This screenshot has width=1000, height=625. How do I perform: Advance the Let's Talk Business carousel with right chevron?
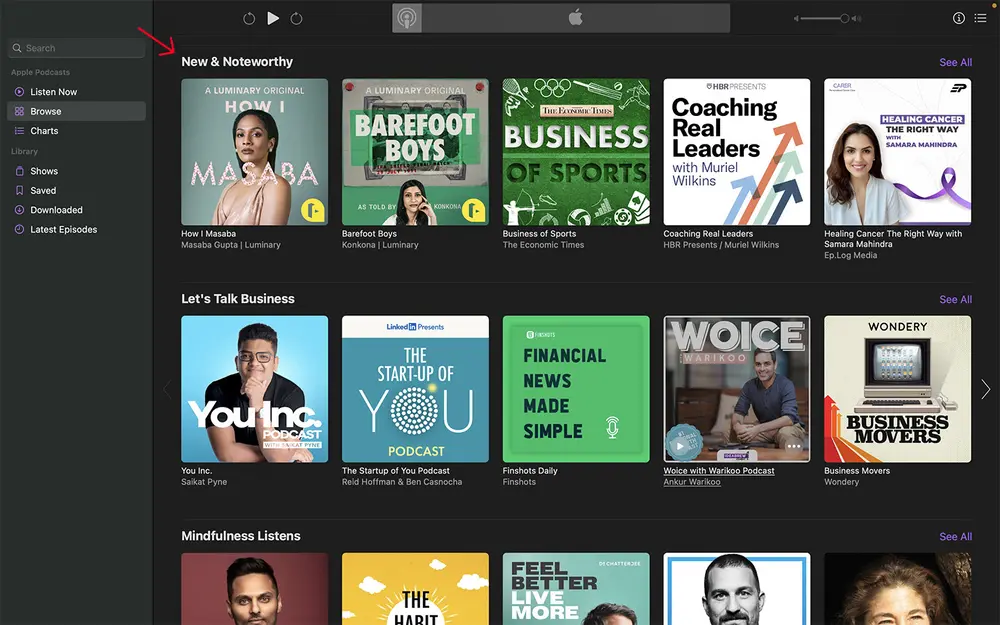[985, 390]
